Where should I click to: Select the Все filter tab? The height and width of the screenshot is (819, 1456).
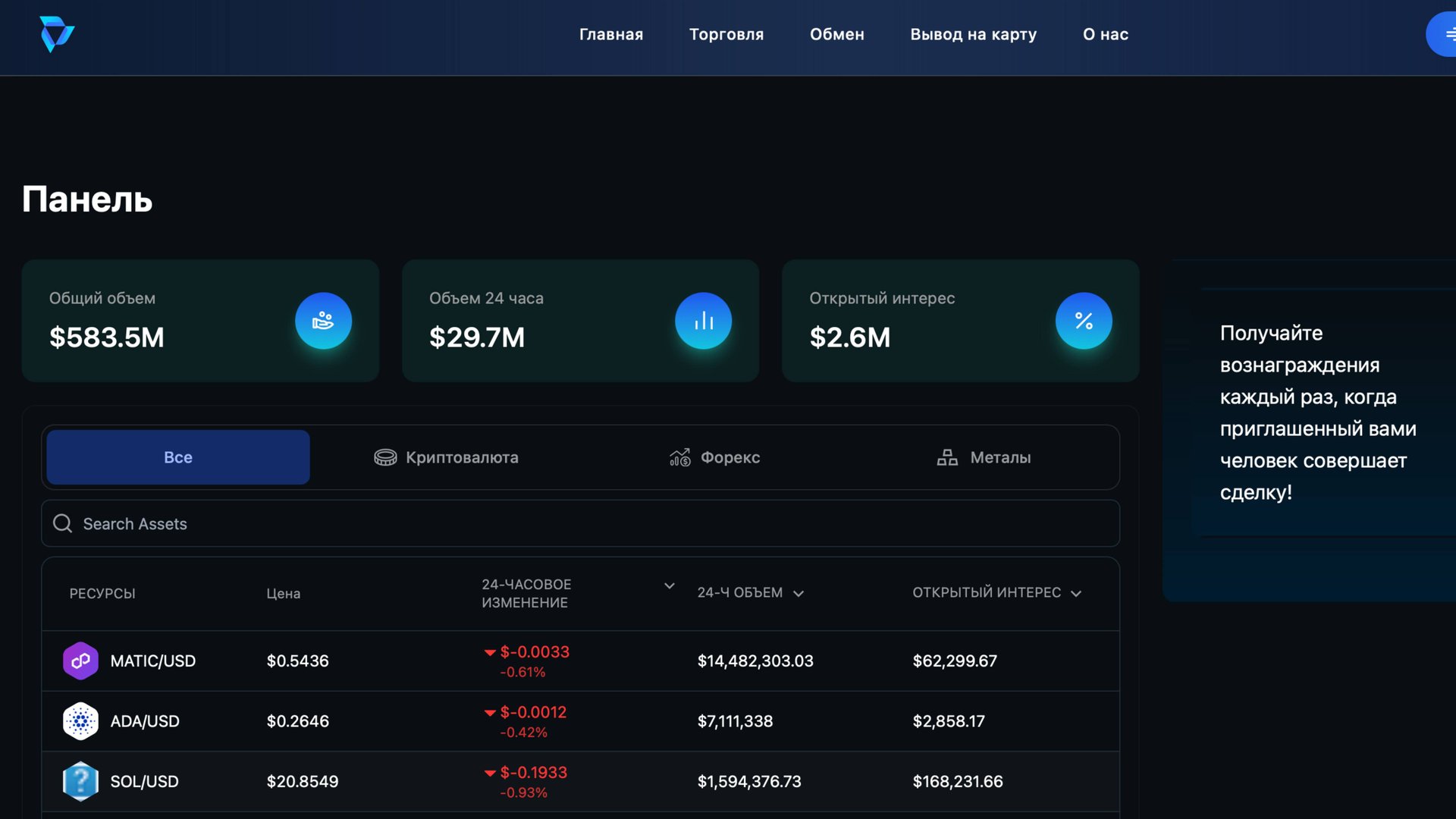coord(178,457)
